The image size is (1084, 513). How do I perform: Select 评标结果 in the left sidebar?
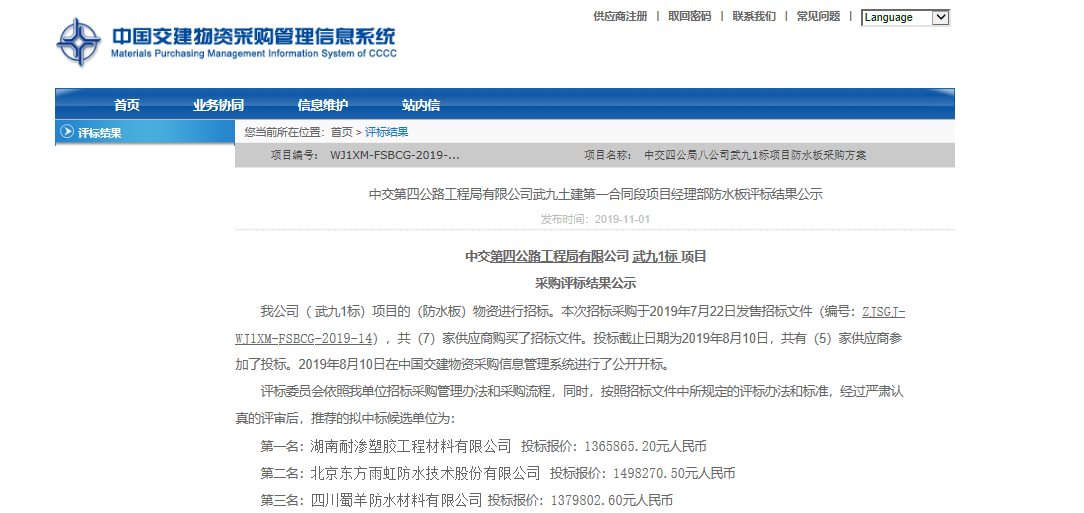click(x=100, y=133)
